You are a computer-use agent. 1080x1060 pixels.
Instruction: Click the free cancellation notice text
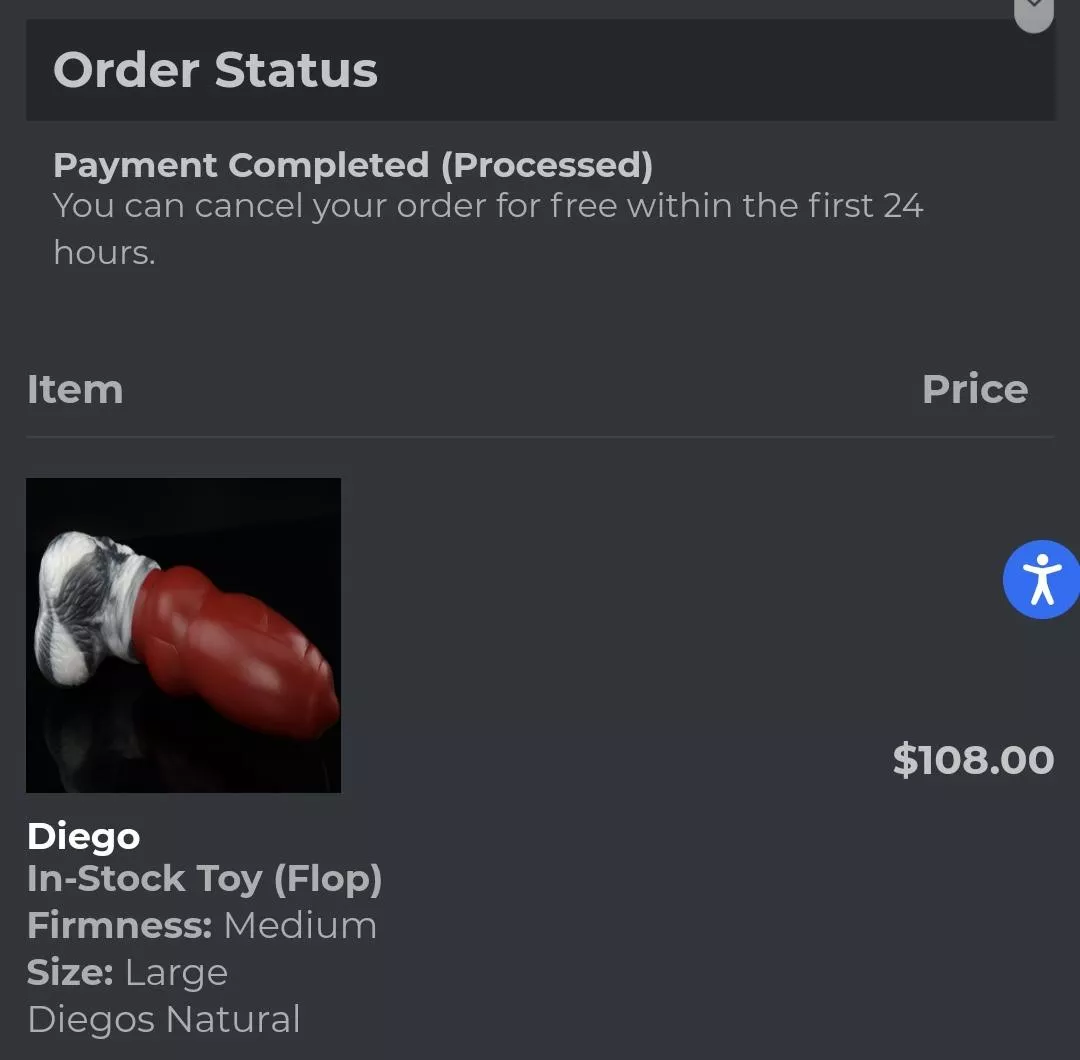pyautogui.click(x=487, y=228)
